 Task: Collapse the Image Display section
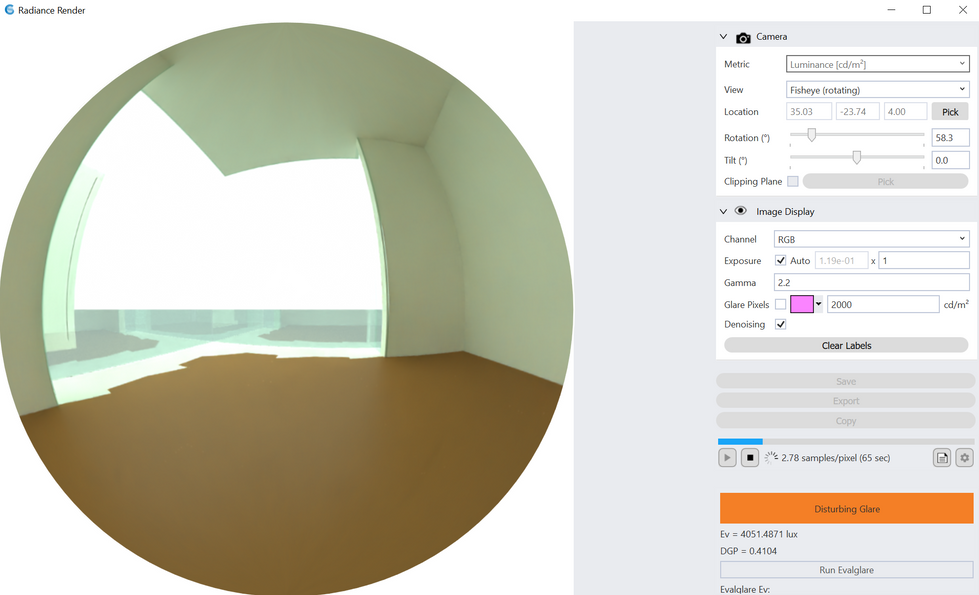(722, 211)
